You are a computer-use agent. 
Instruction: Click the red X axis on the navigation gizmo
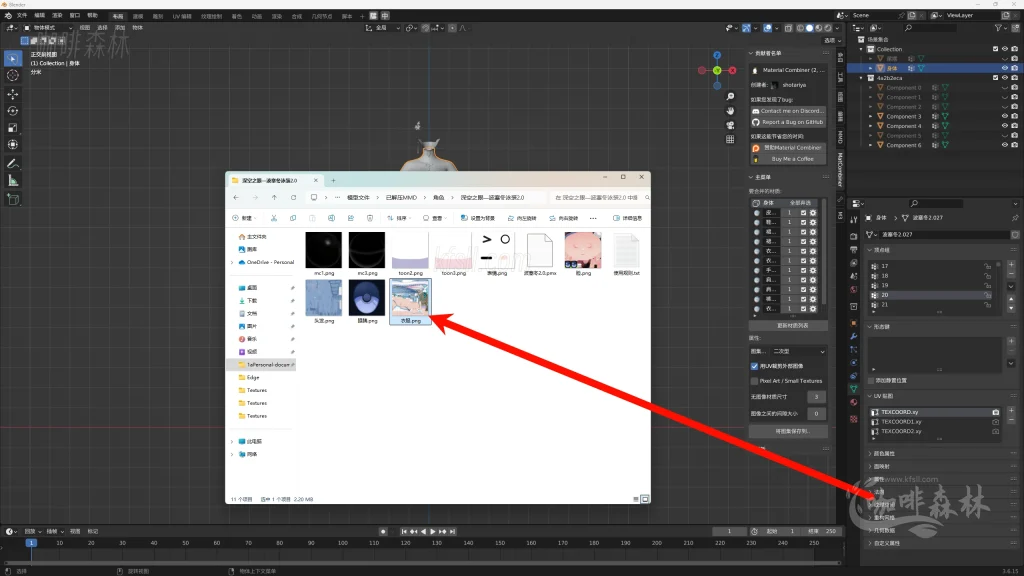click(x=733, y=70)
